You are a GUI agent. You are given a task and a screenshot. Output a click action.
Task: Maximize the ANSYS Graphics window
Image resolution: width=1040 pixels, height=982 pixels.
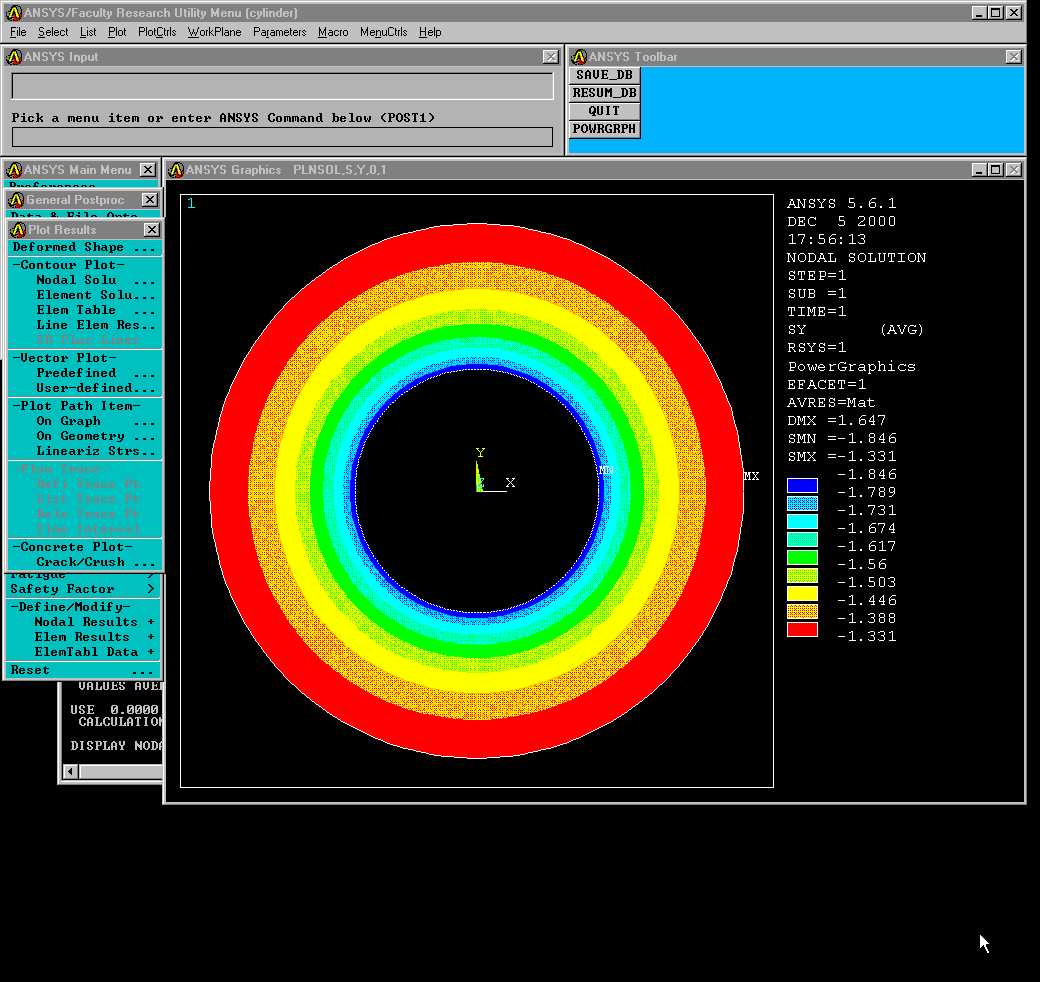coord(996,170)
